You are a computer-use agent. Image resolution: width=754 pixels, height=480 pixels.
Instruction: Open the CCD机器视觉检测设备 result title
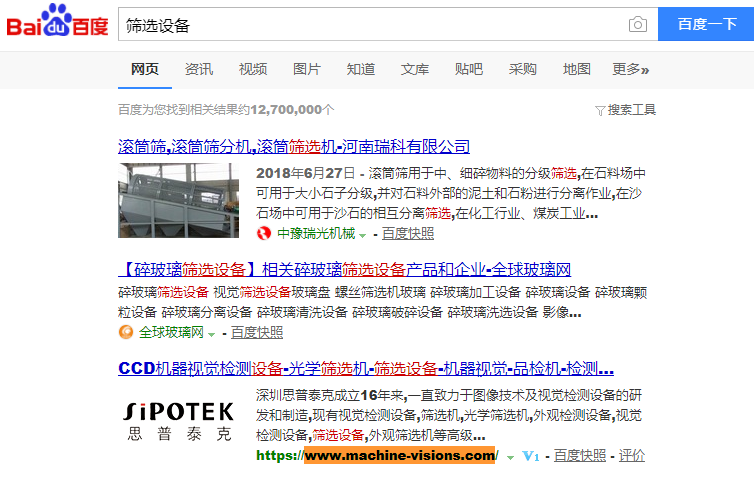(x=366, y=369)
